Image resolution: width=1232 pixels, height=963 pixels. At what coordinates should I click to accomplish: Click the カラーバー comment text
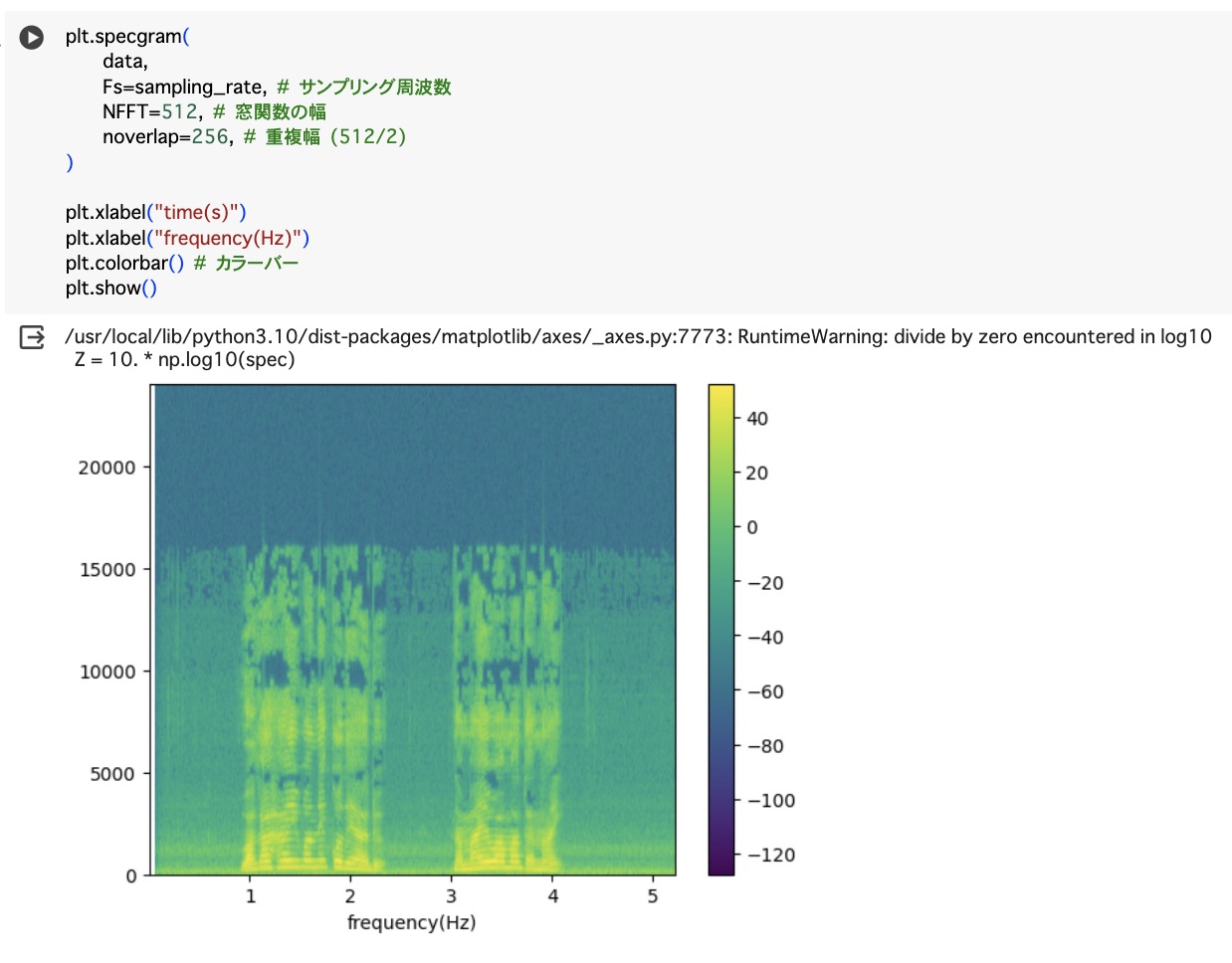pos(257,264)
